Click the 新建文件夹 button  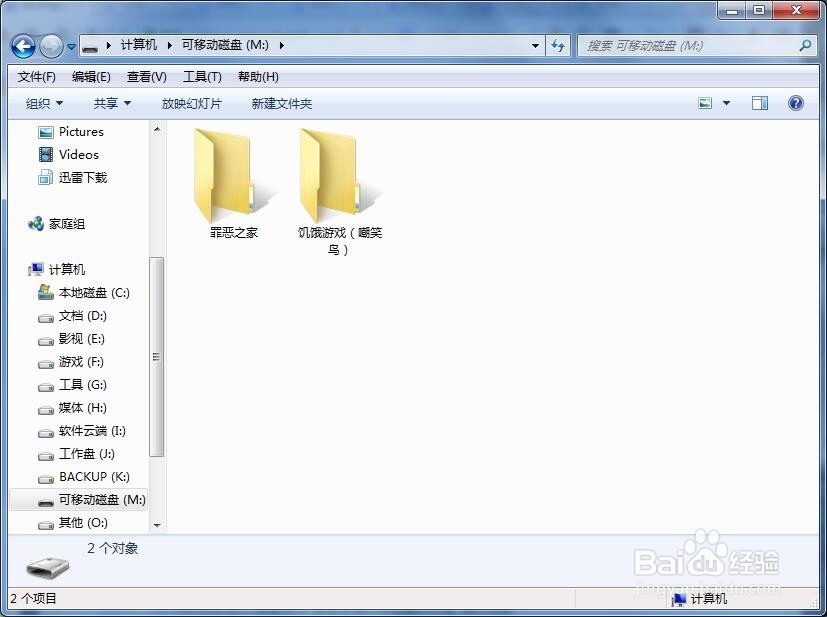point(282,104)
